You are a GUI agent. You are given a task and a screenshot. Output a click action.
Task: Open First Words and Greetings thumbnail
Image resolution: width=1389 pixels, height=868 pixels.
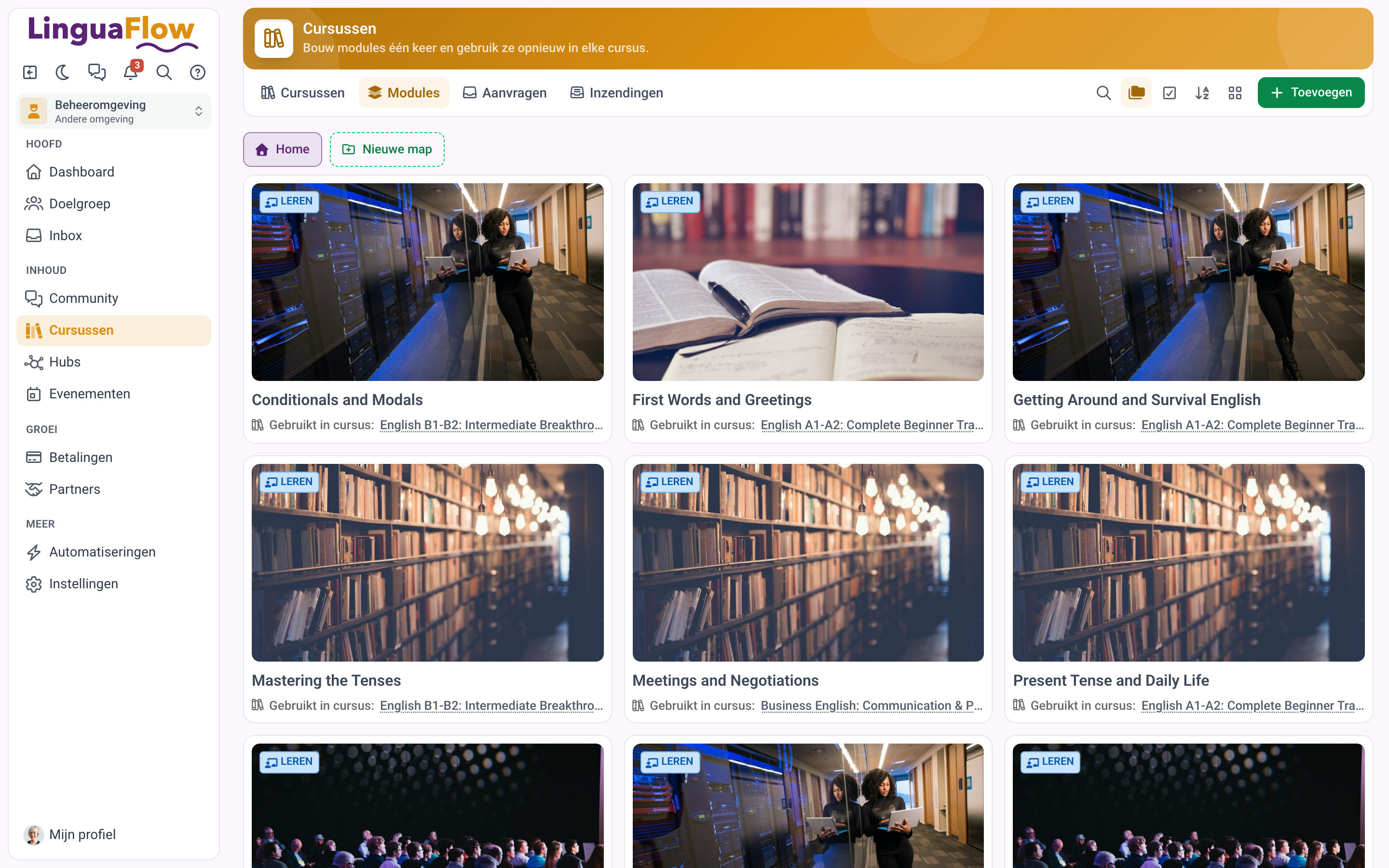click(x=808, y=282)
